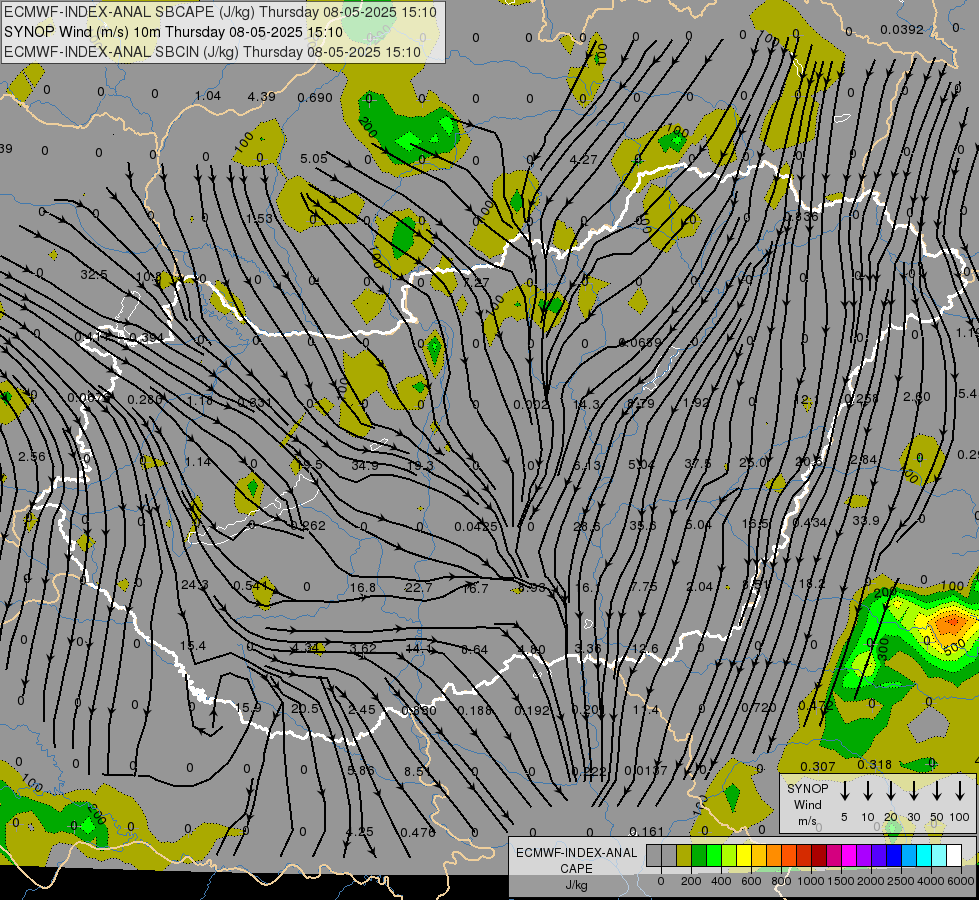Click the 50 m/s wind arrow in legend
Viewport: 979px width, 900px height.
point(937,791)
